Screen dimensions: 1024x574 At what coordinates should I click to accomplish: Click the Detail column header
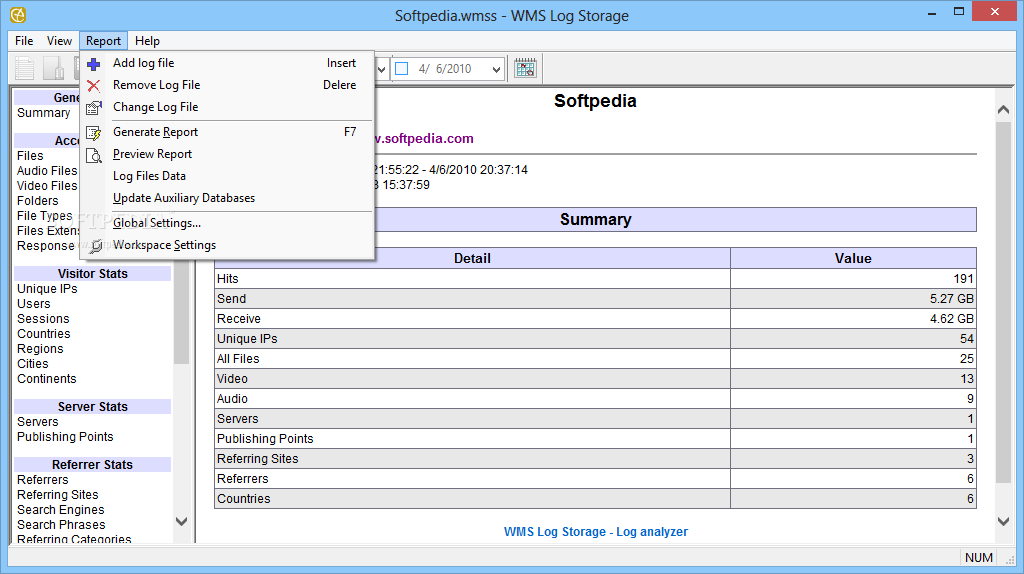[472, 258]
